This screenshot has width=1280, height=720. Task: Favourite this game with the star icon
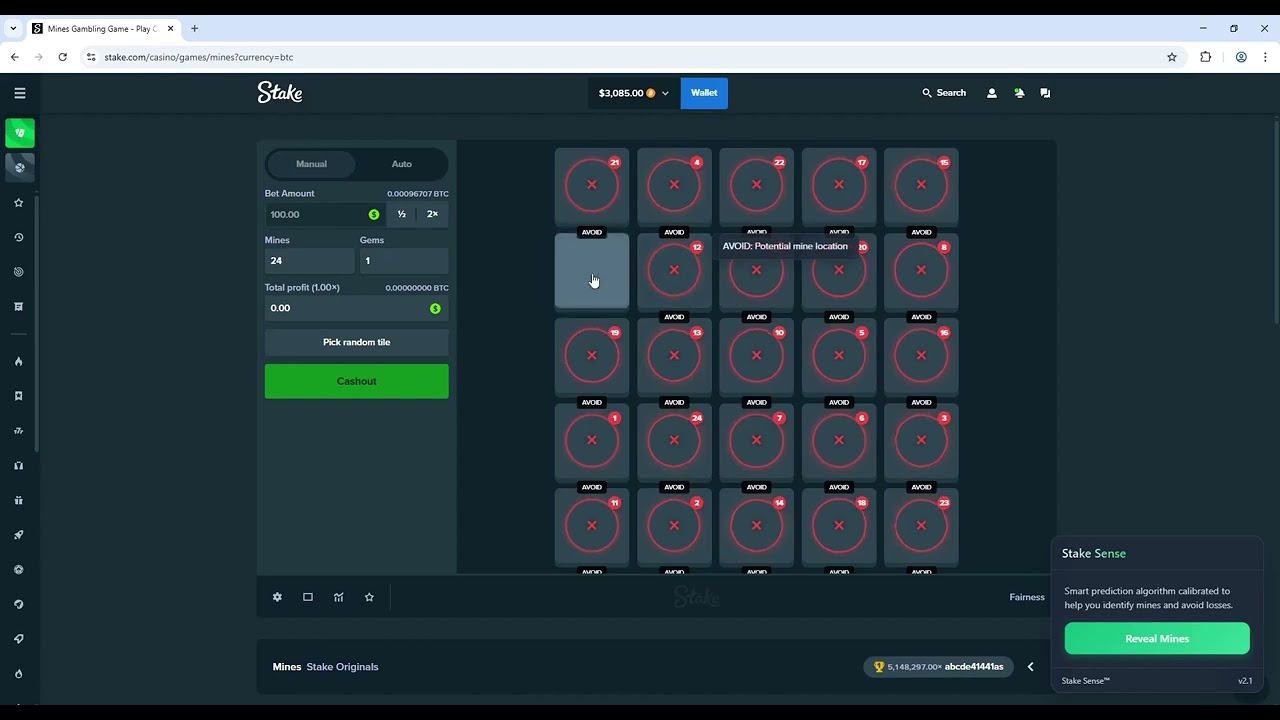click(369, 597)
